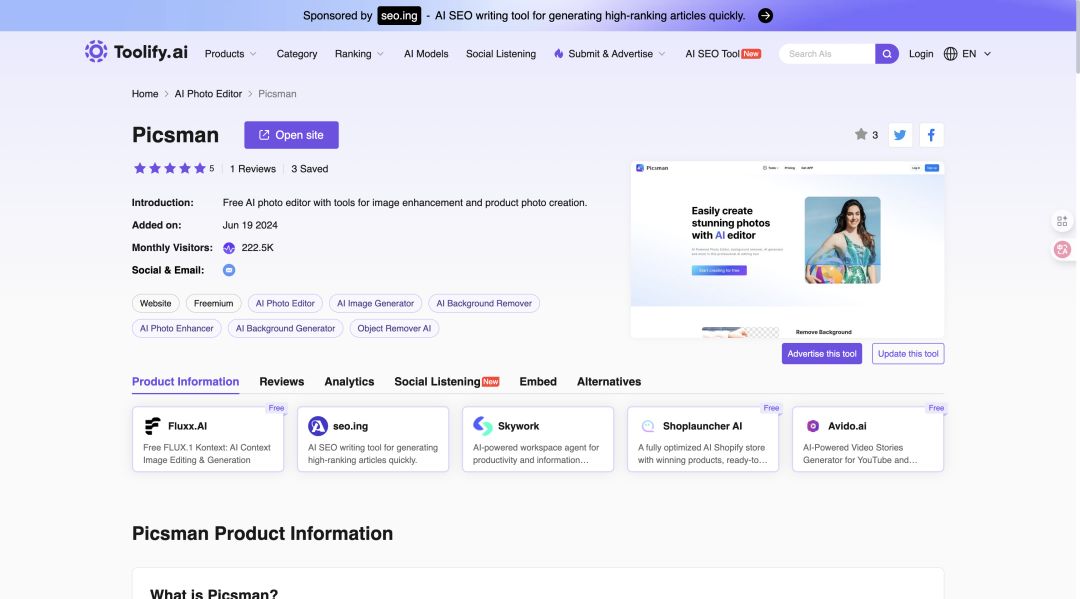This screenshot has width=1080, height=599.
Task: Share Picsman on Facebook
Action: [x=931, y=135]
